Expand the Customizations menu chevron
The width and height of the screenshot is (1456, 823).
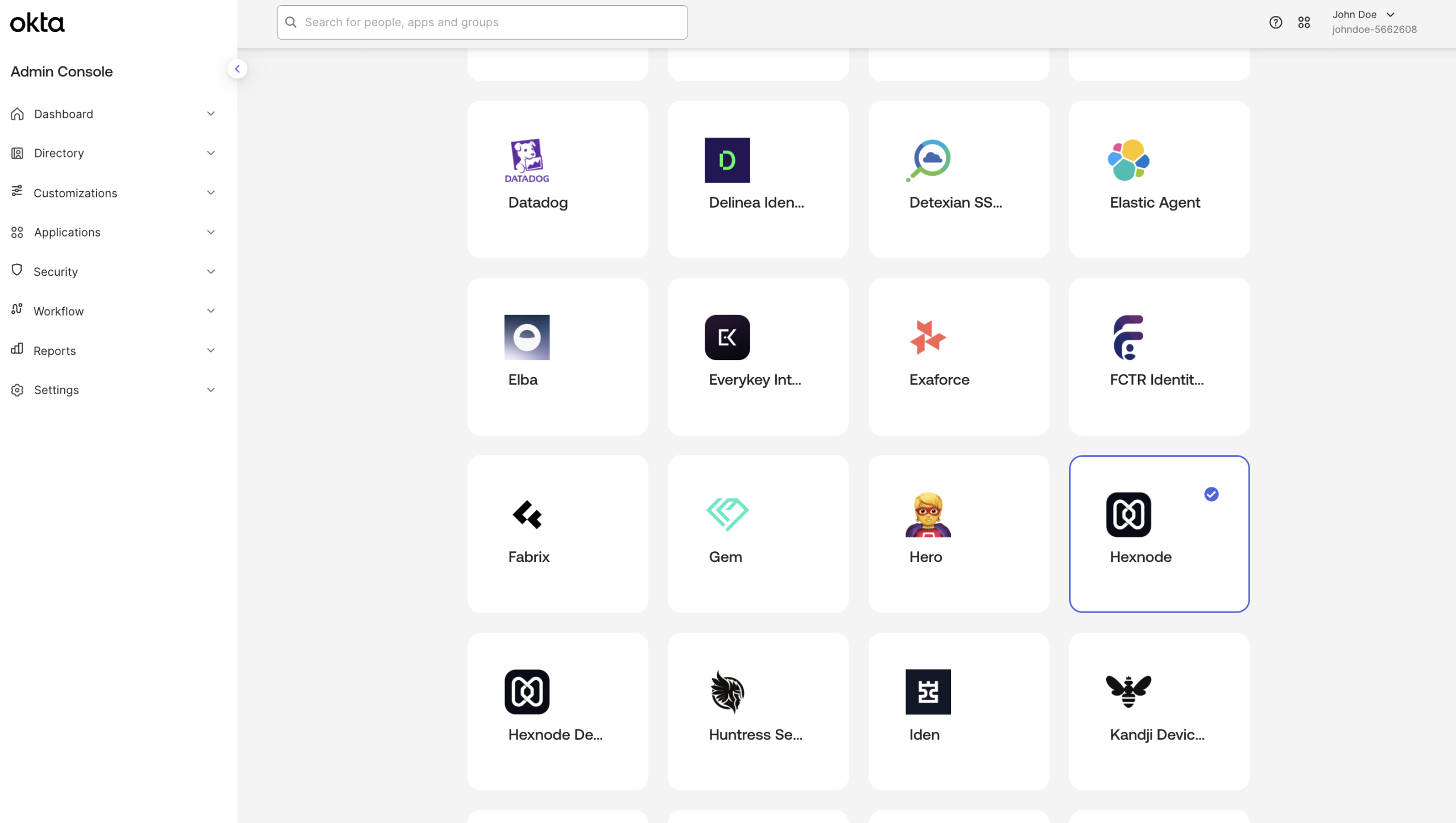pyautogui.click(x=211, y=192)
